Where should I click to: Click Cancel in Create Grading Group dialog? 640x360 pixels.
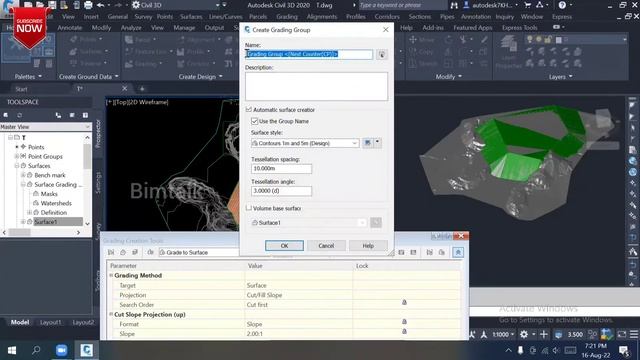tap(326, 246)
